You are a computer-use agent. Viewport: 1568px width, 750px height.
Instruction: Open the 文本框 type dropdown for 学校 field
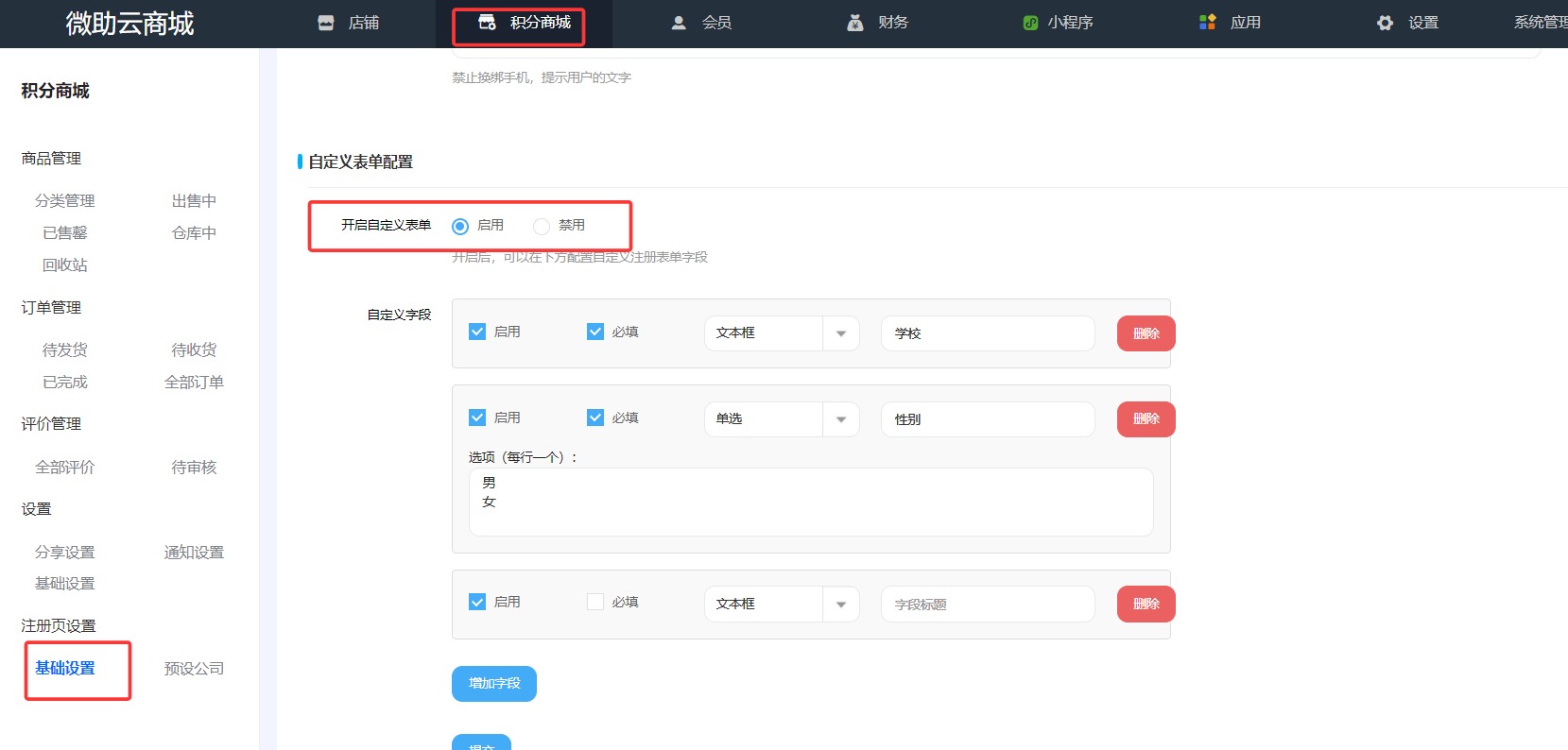(x=782, y=333)
